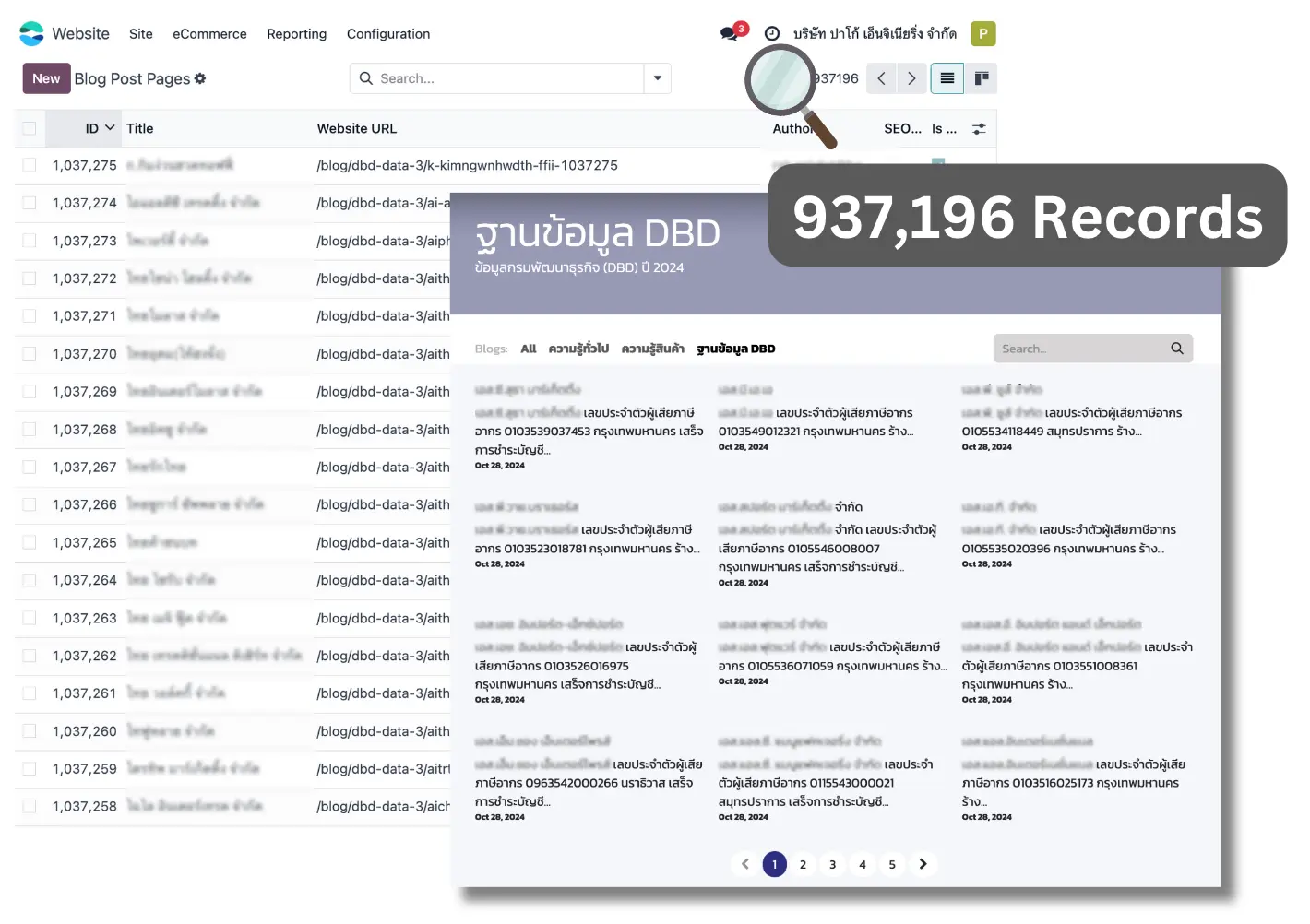Image resolution: width=1310 pixels, height=924 pixels.
Task: Click the Website URL column header
Action: [x=357, y=128]
